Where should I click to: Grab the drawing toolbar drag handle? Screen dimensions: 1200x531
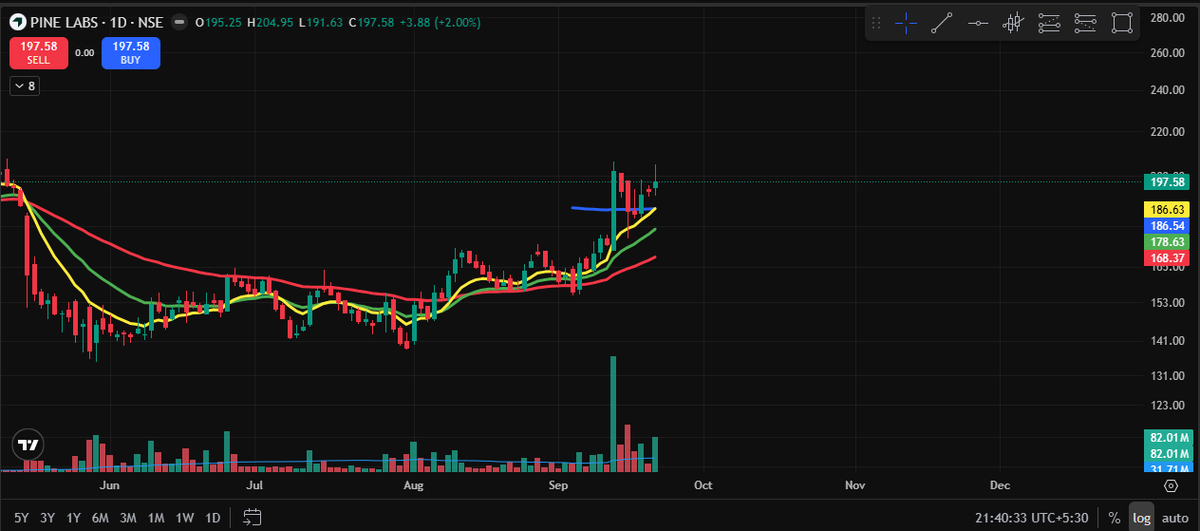tap(876, 23)
